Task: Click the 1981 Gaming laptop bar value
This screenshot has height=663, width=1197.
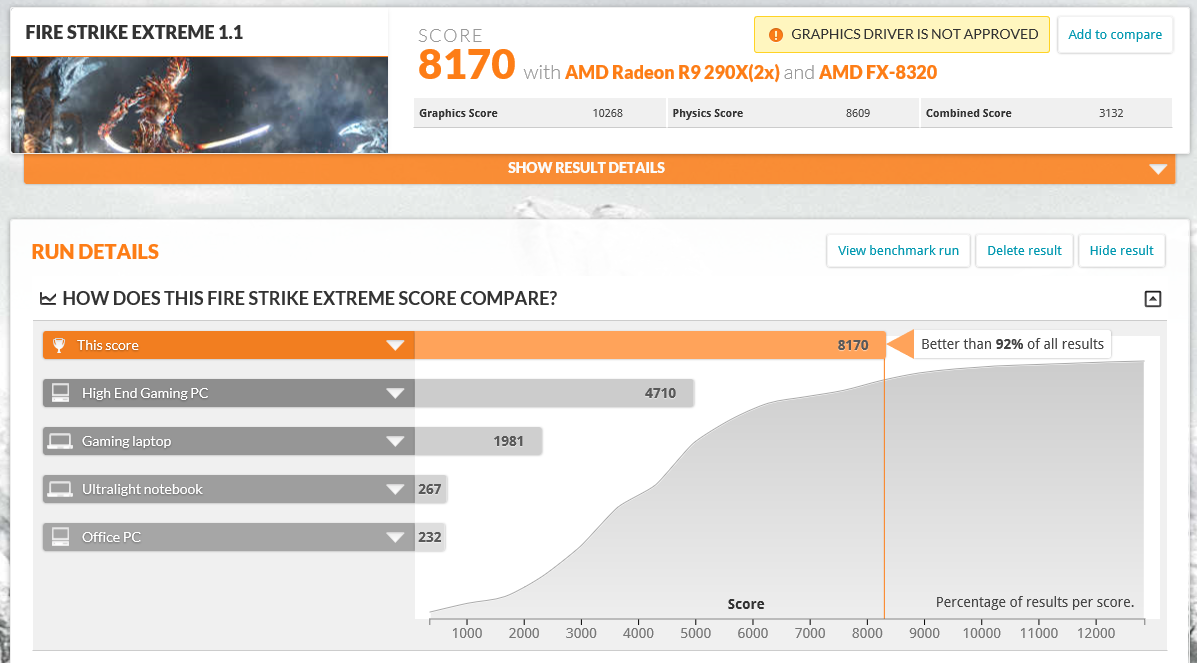Action: coord(508,441)
